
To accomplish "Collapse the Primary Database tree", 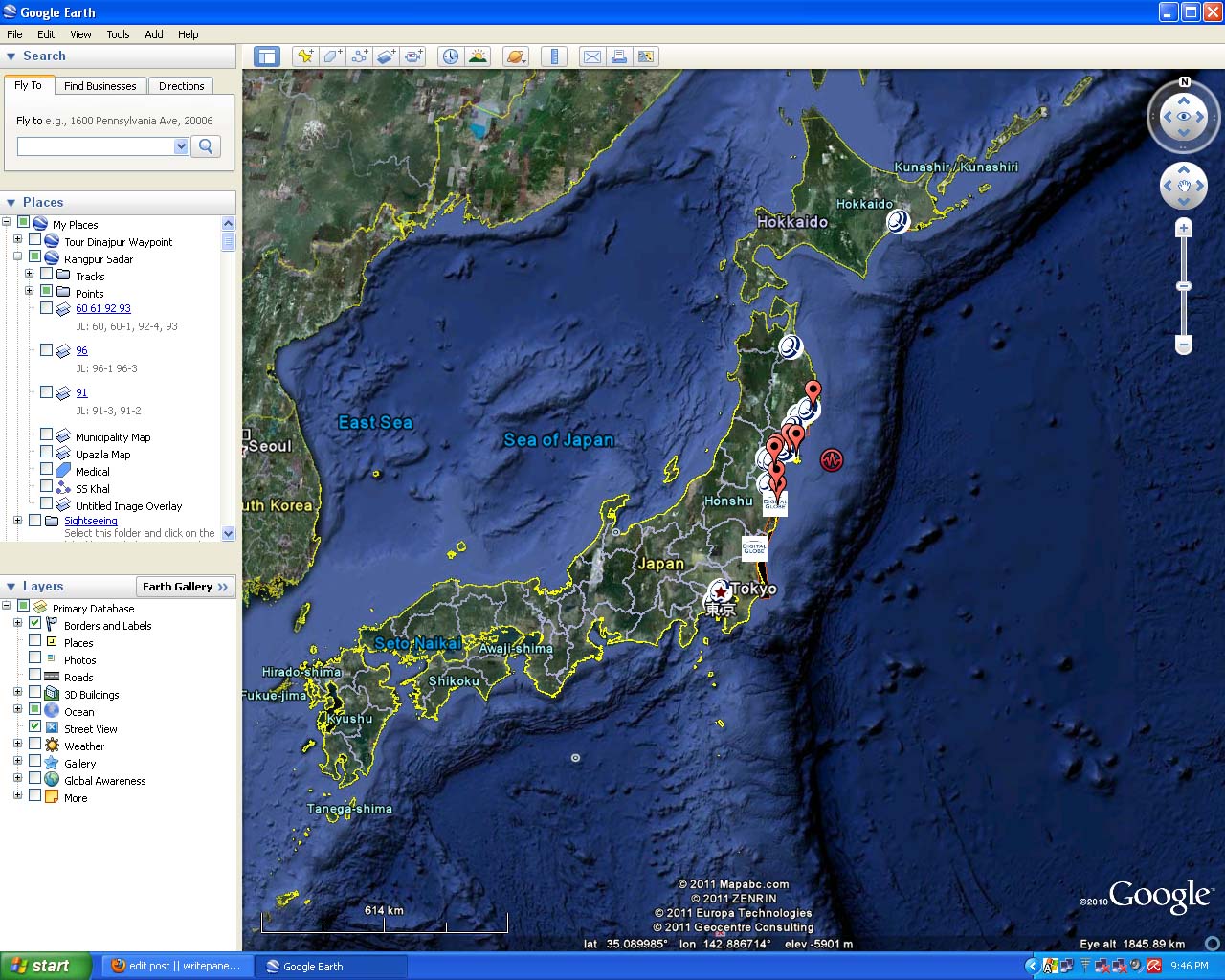I will (x=6, y=606).
